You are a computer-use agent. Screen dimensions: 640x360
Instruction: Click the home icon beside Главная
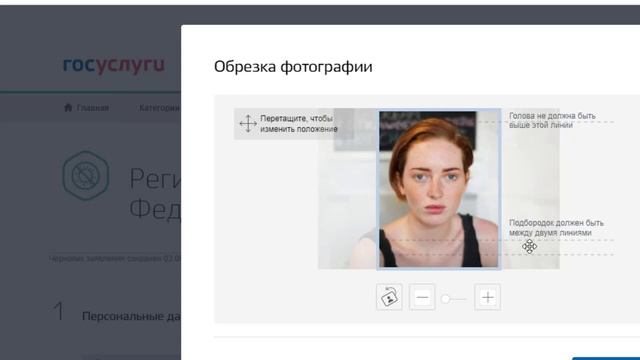68,107
